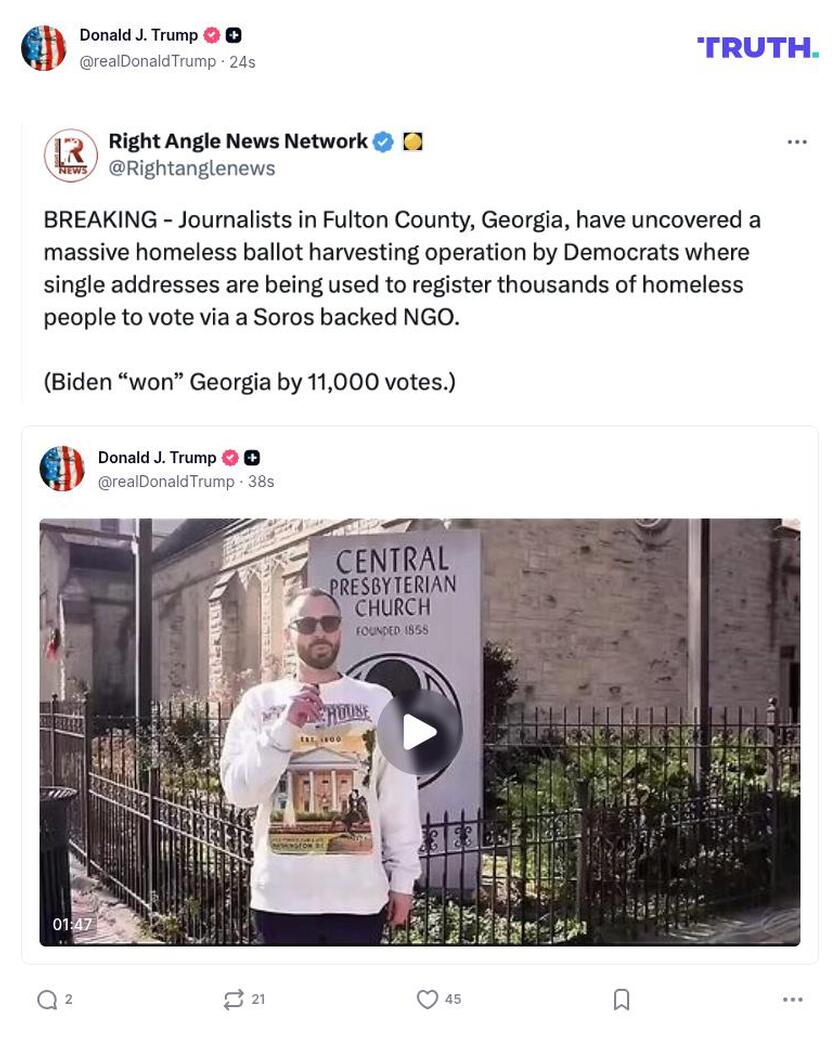Open the @Rightanglenews handle link
840x1038 pixels.
(191, 168)
